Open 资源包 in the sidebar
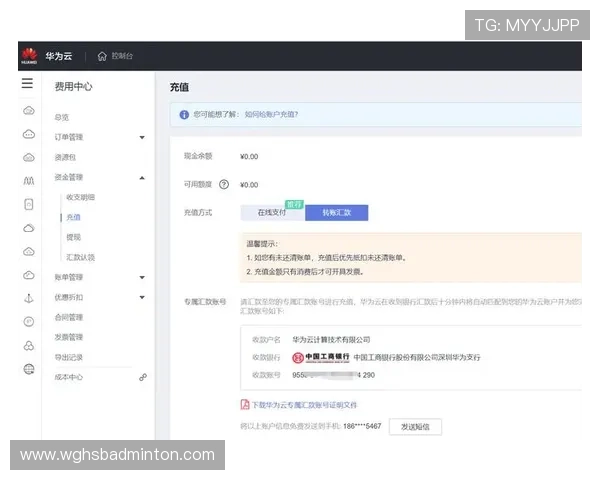This screenshot has height=480, width=600. (x=65, y=157)
